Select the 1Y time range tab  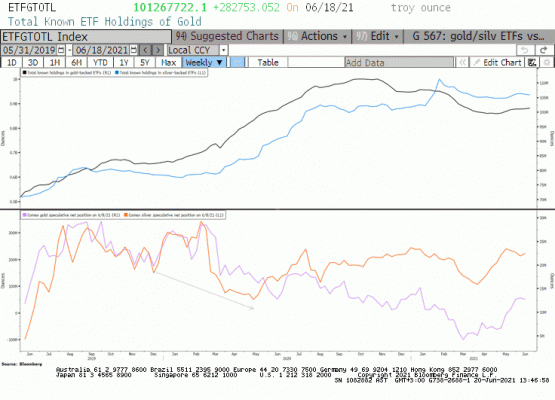tap(124, 63)
